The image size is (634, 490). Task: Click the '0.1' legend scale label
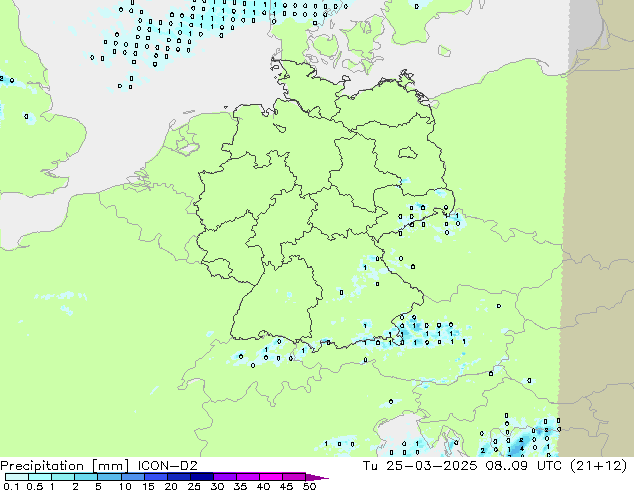(11, 486)
